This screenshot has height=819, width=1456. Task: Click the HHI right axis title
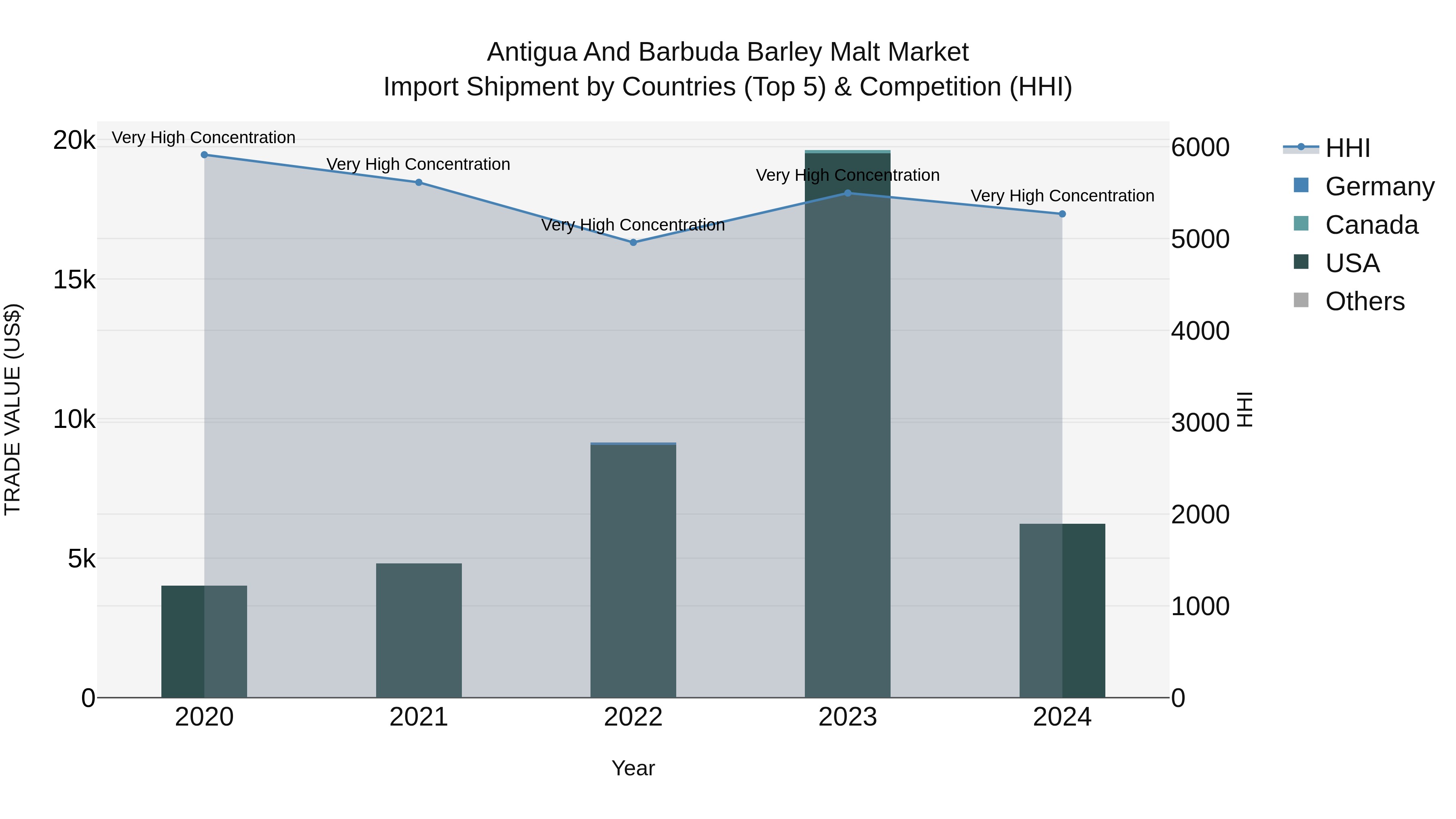coord(1245,409)
